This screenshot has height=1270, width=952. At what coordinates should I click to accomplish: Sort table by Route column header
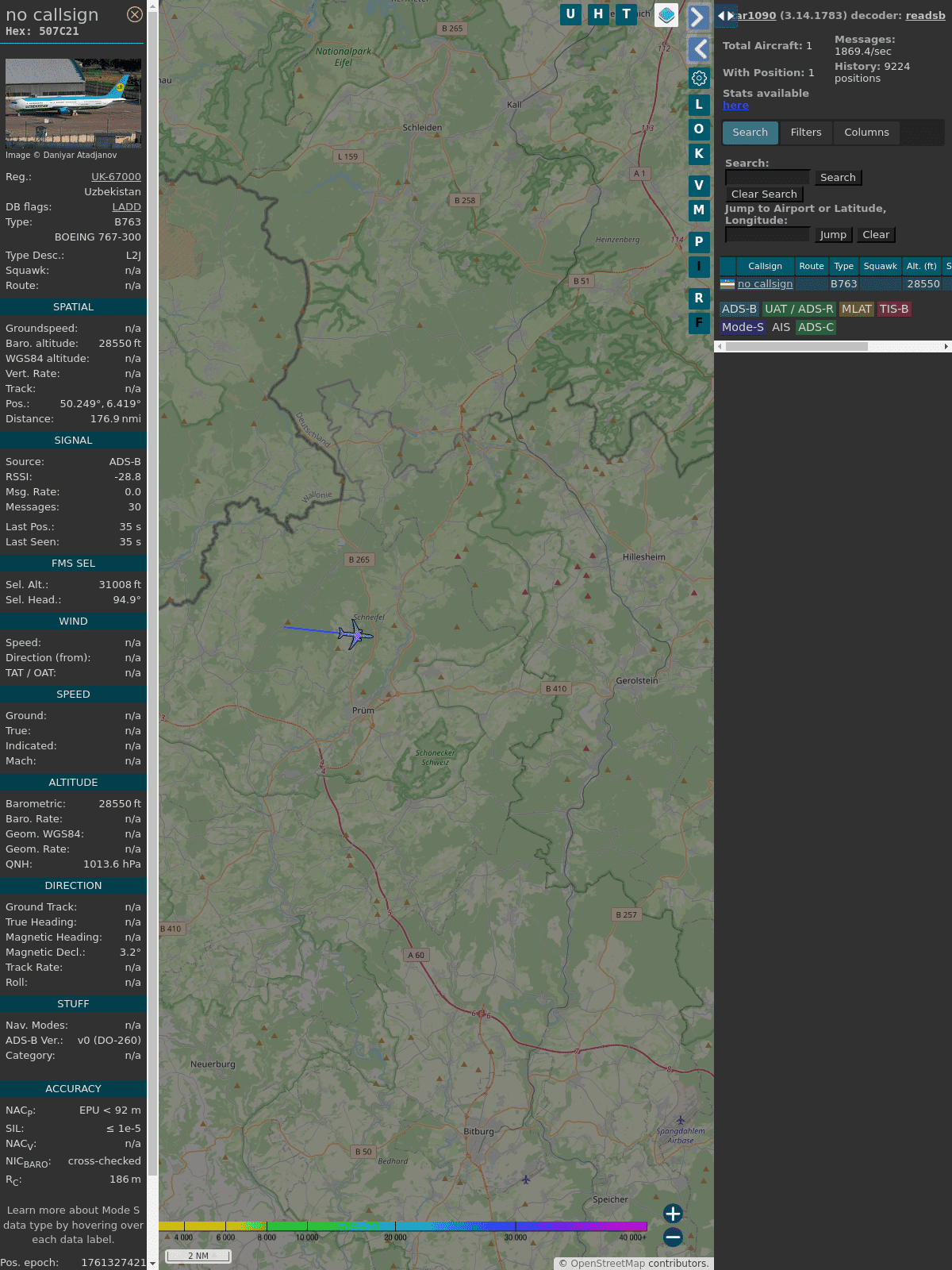click(x=812, y=267)
